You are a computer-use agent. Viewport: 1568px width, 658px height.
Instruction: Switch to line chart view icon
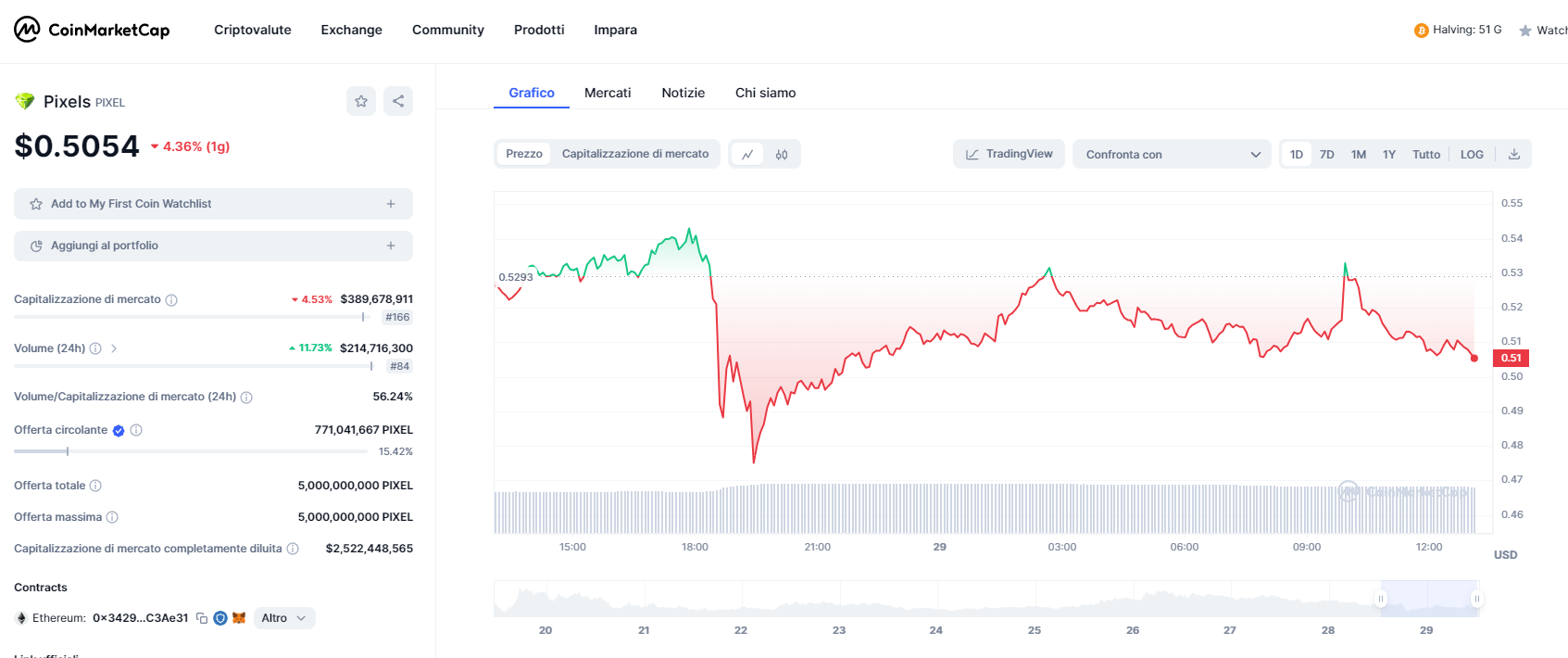[747, 155]
